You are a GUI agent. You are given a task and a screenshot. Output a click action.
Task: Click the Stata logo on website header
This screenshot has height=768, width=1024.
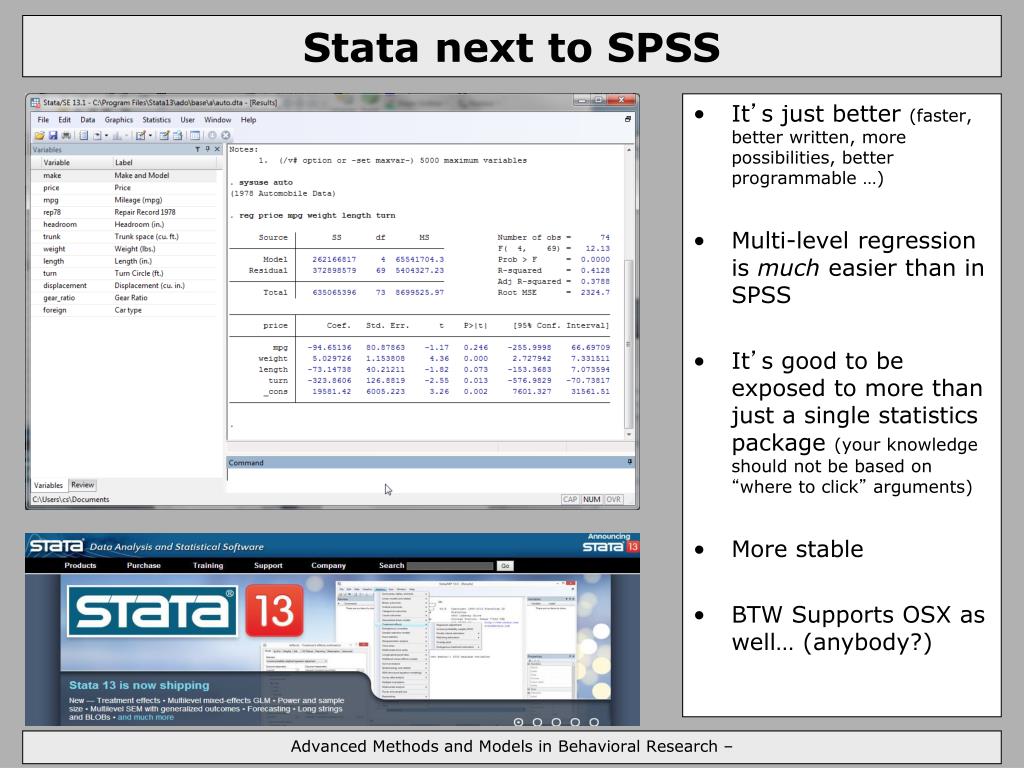point(56,545)
